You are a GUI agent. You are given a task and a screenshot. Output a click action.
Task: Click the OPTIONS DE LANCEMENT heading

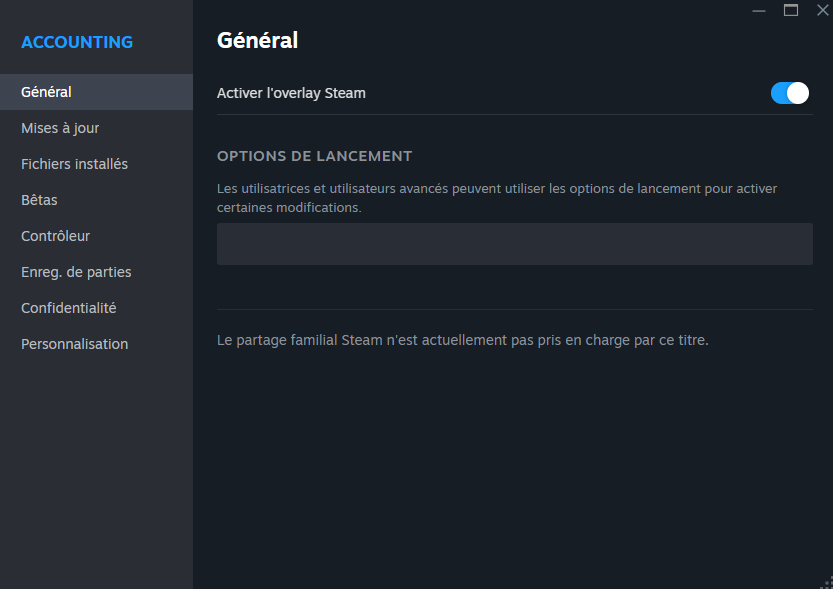tap(314, 156)
